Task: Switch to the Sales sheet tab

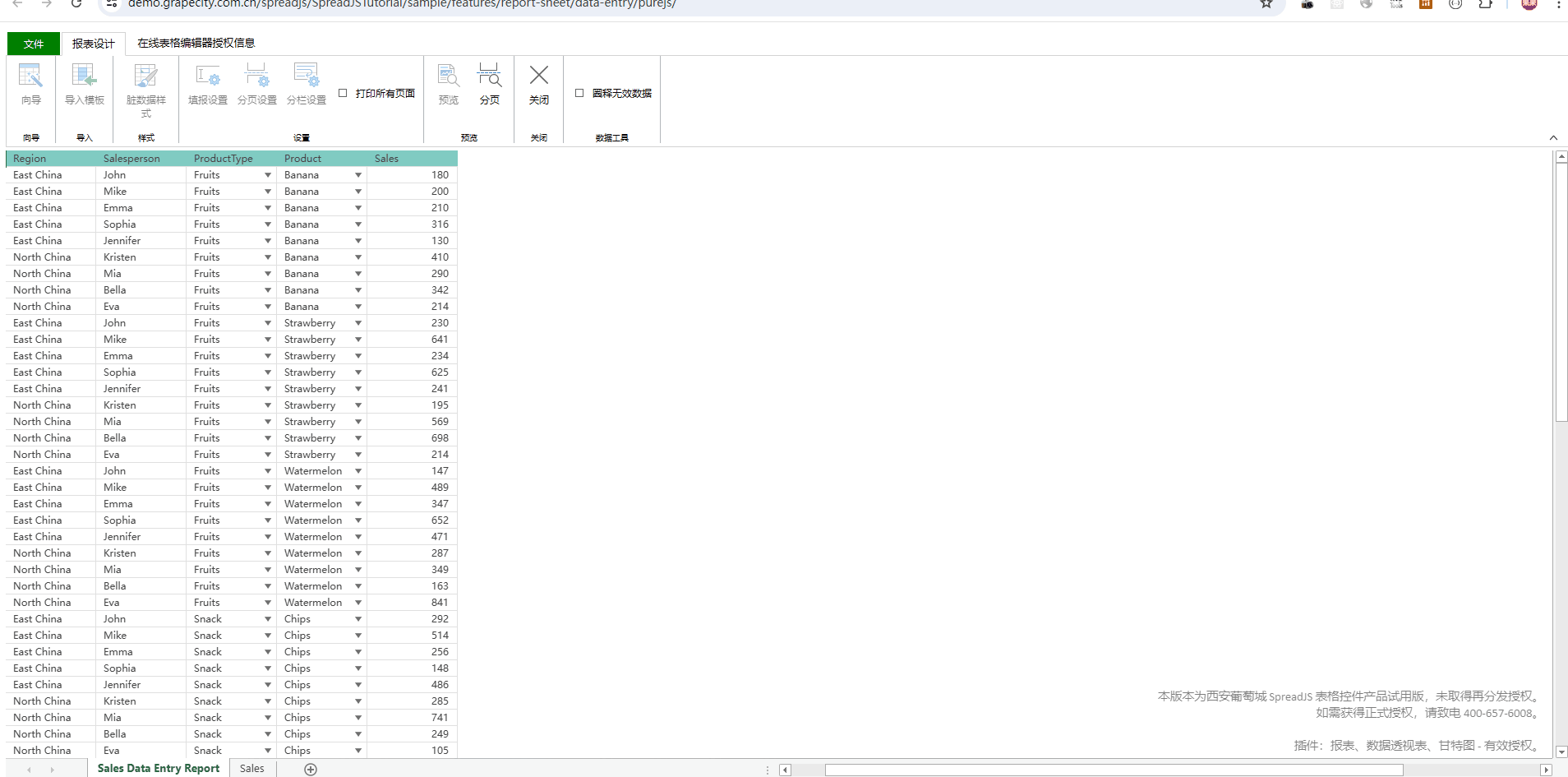Action: pyautogui.click(x=252, y=769)
